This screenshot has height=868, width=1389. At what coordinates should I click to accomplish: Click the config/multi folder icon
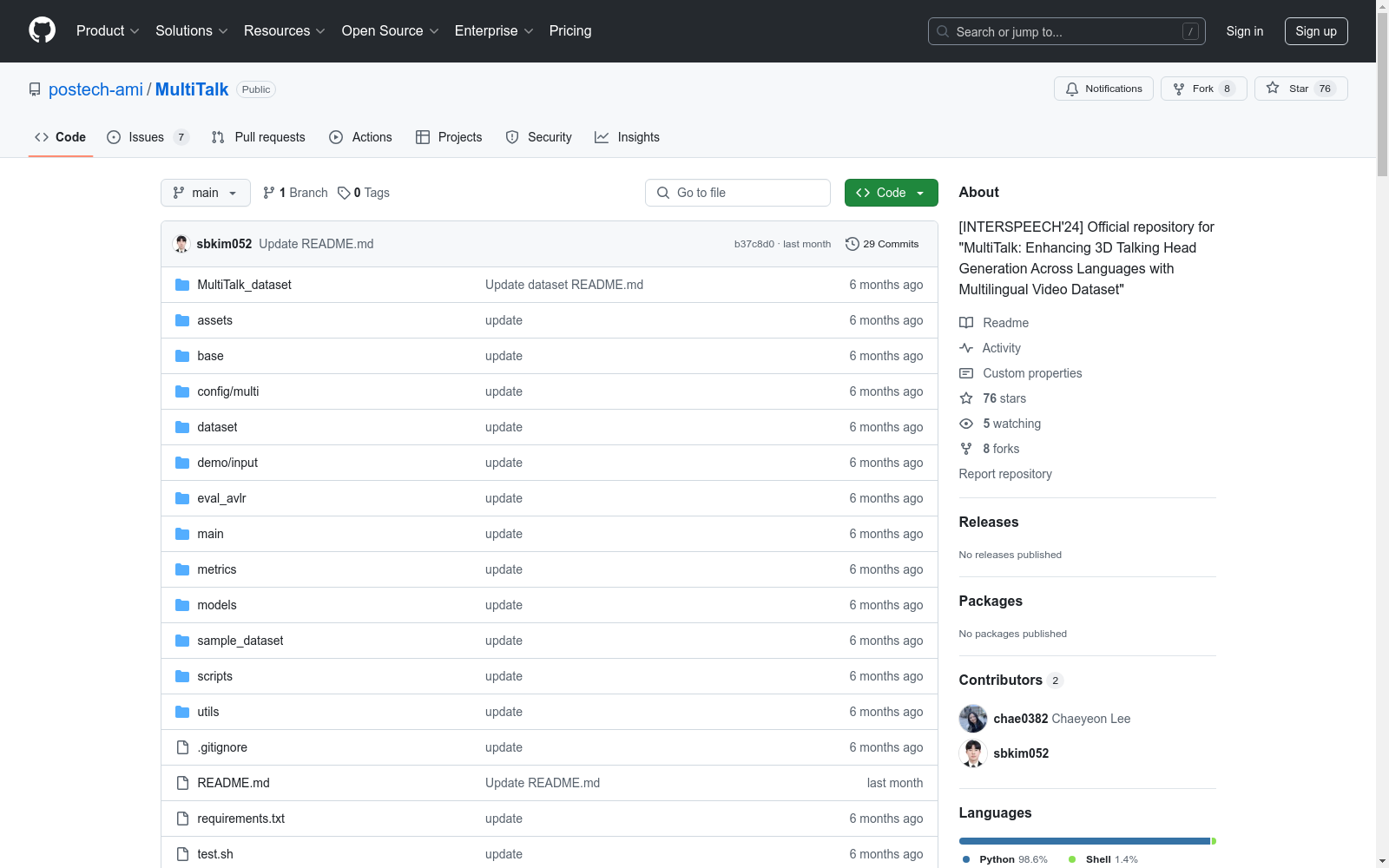182,391
